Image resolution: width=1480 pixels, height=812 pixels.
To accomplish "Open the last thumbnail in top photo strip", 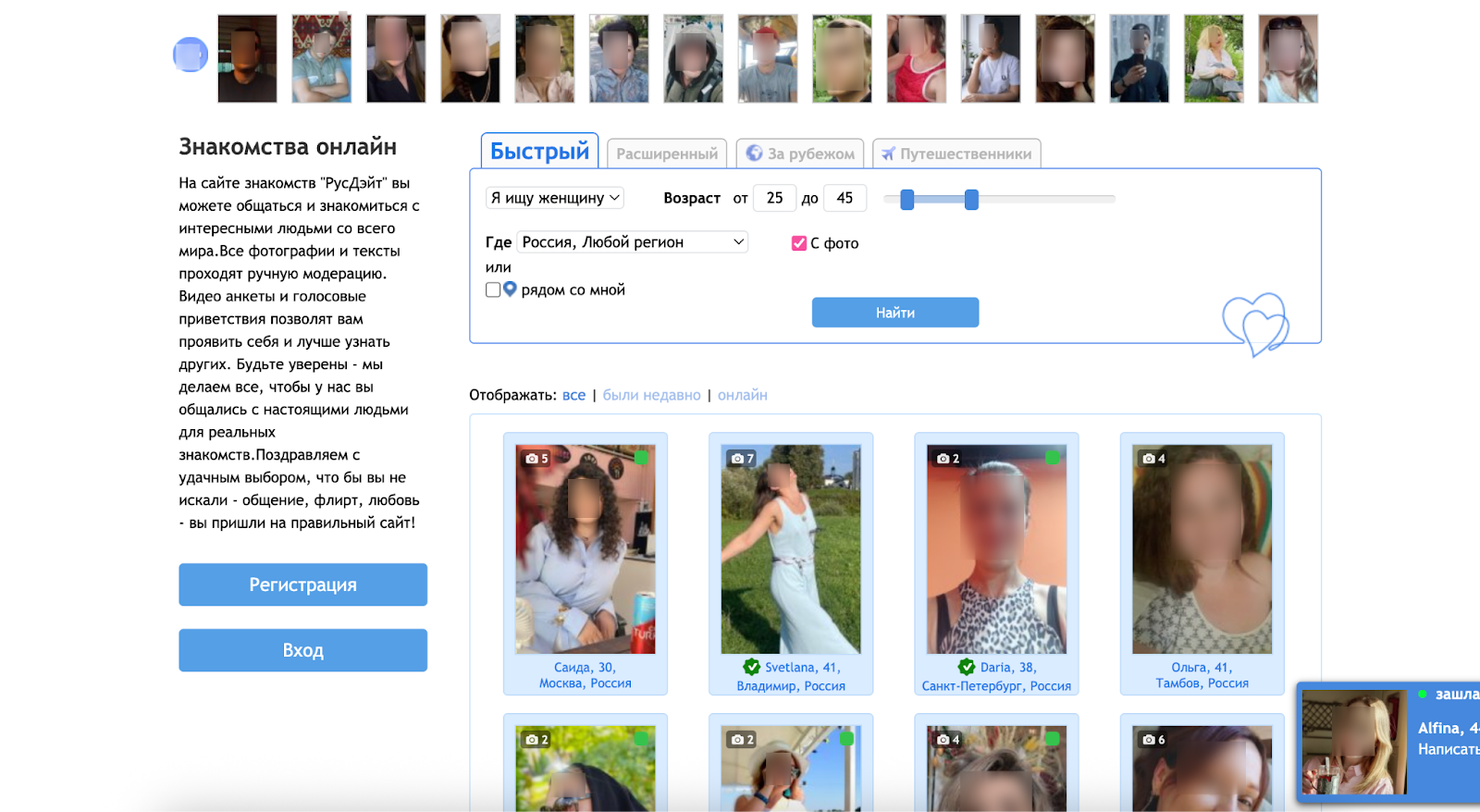I will click(1289, 58).
